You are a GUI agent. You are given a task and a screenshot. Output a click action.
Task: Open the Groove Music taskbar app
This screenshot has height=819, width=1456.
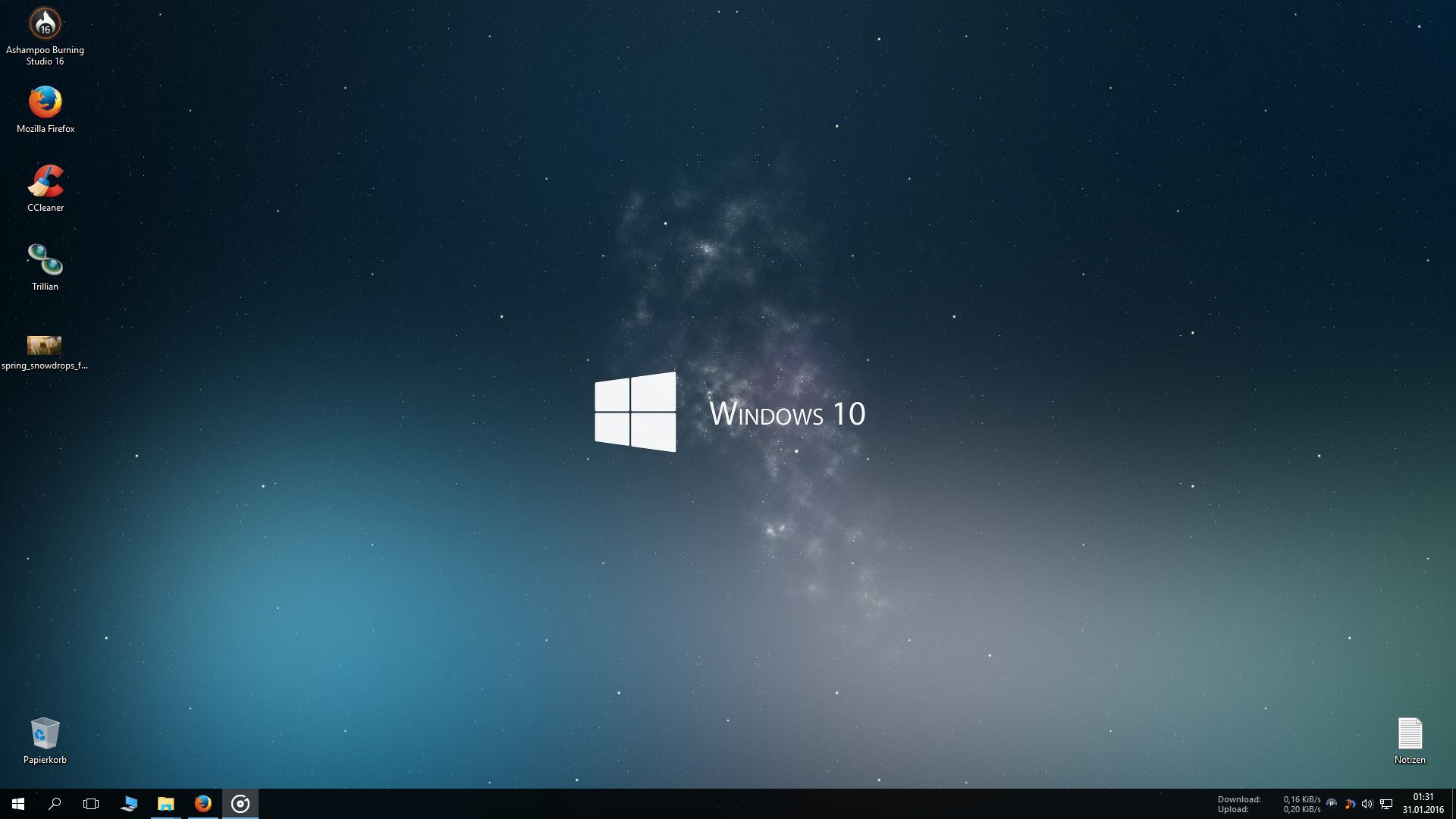pos(240,804)
